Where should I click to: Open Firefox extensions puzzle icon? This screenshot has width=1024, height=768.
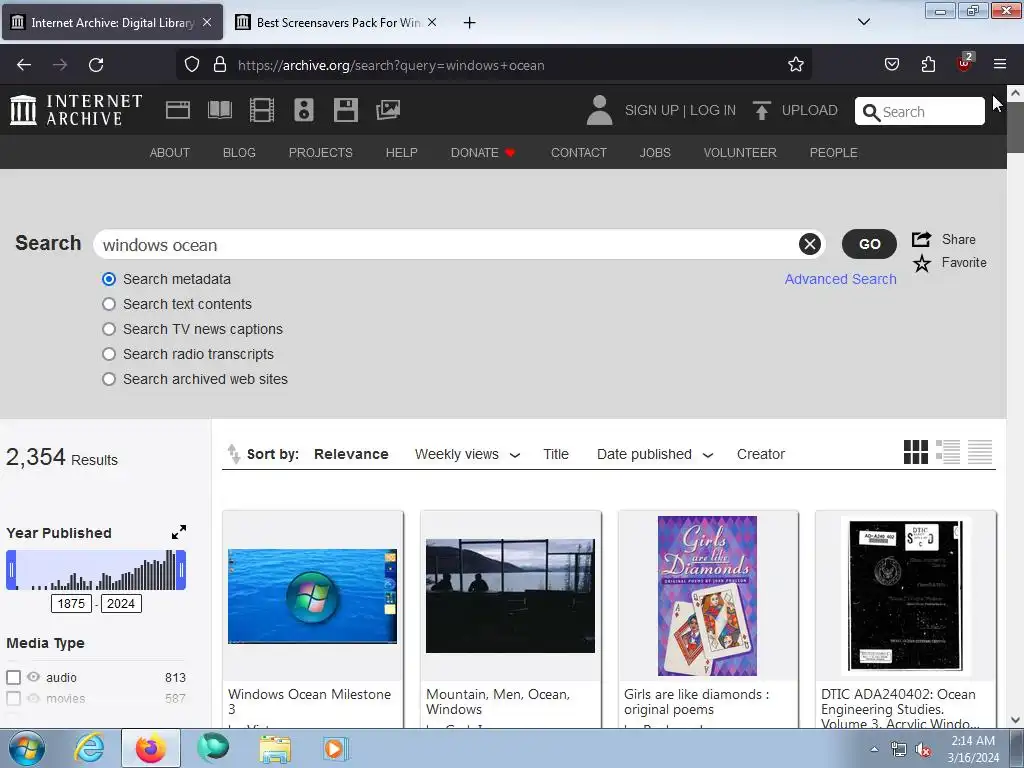(x=928, y=64)
